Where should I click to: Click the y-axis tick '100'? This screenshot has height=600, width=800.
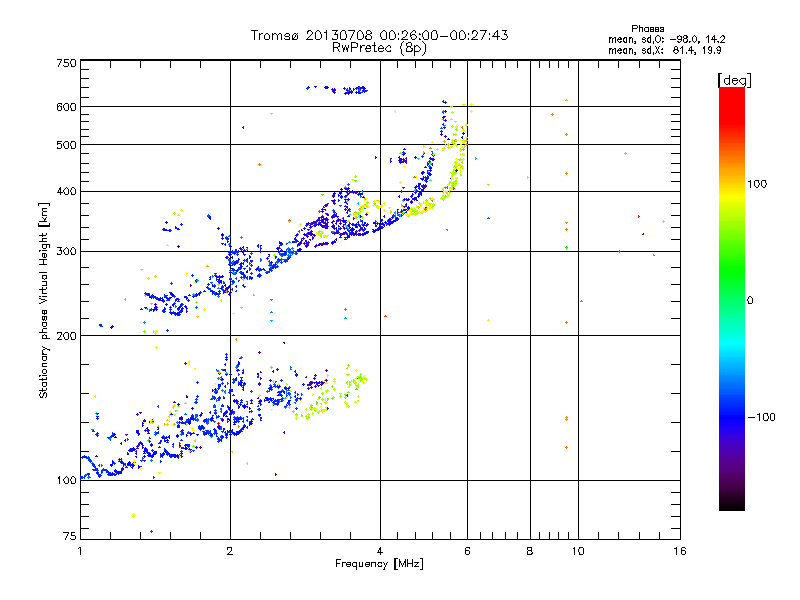[66, 481]
